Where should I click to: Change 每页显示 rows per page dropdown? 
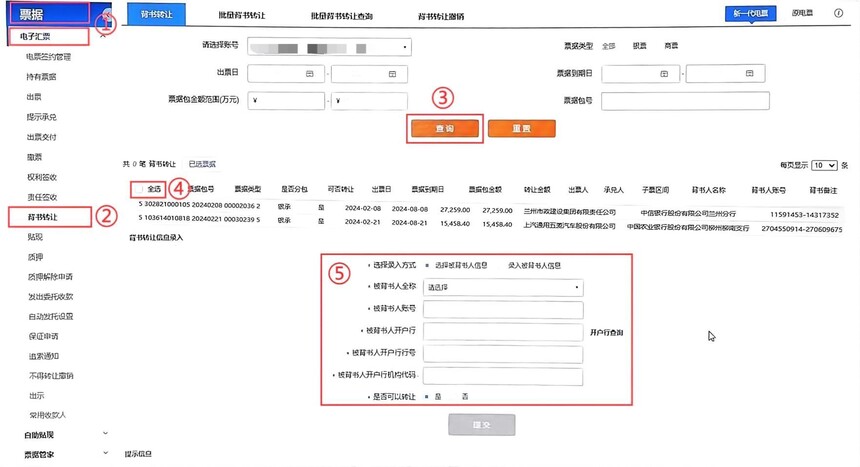pyautogui.click(x=824, y=165)
